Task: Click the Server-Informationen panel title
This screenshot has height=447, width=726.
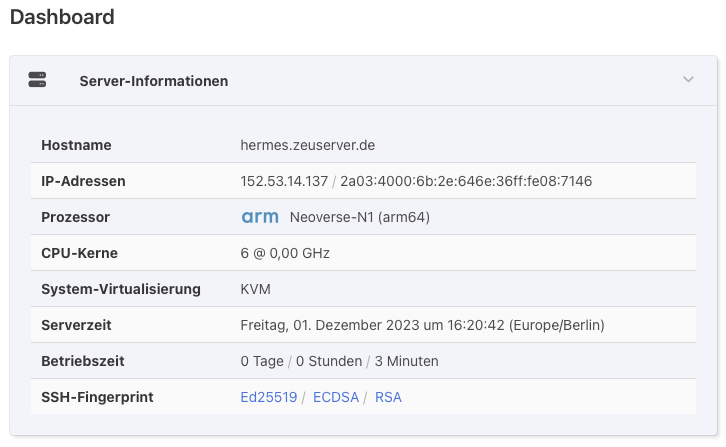Action: tap(153, 81)
